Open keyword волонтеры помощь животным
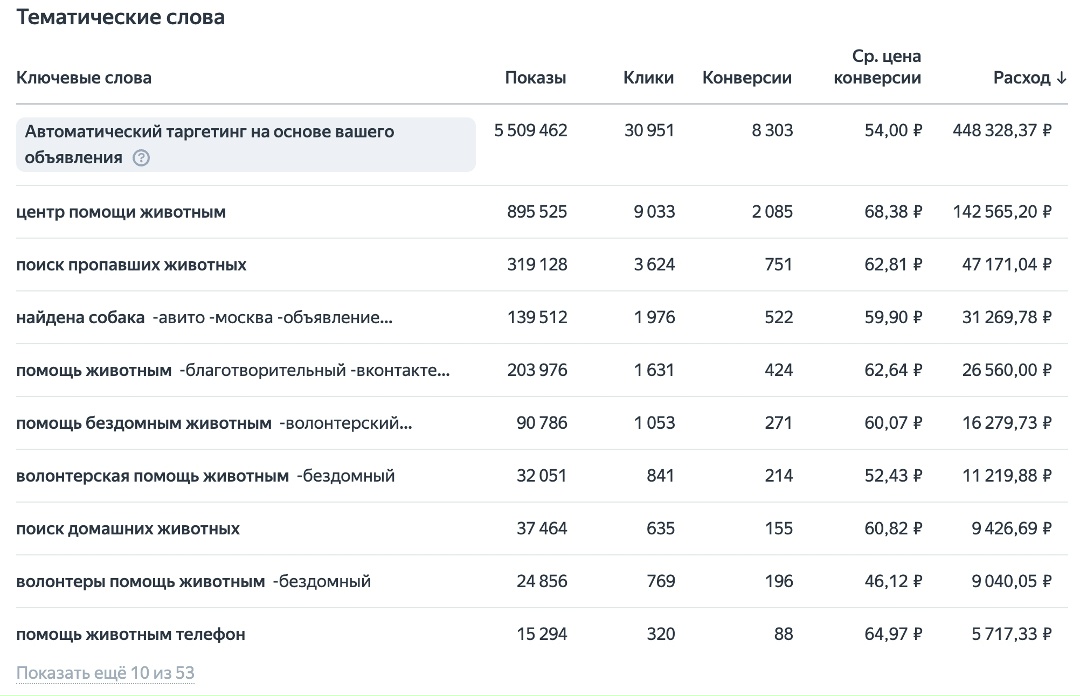The image size is (1080, 696). (x=140, y=582)
